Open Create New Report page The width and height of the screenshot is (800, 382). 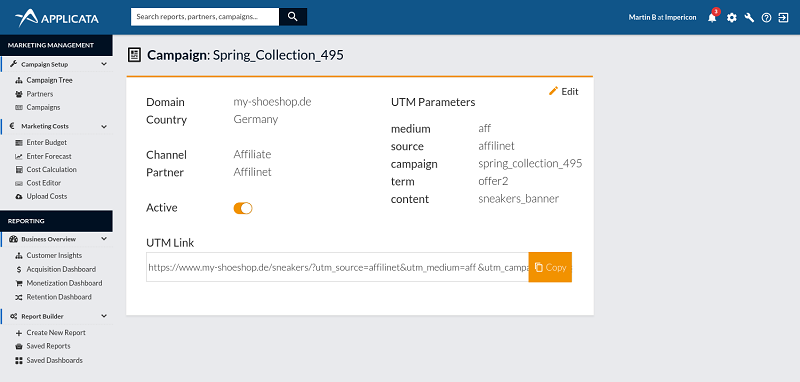pyautogui.click(x=56, y=333)
